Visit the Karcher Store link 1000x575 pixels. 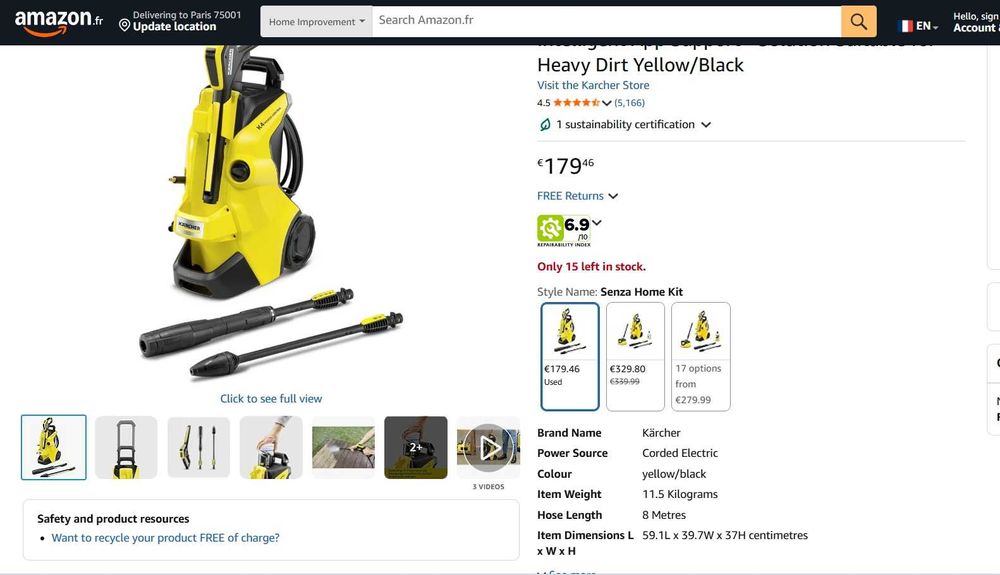pos(593,85)
